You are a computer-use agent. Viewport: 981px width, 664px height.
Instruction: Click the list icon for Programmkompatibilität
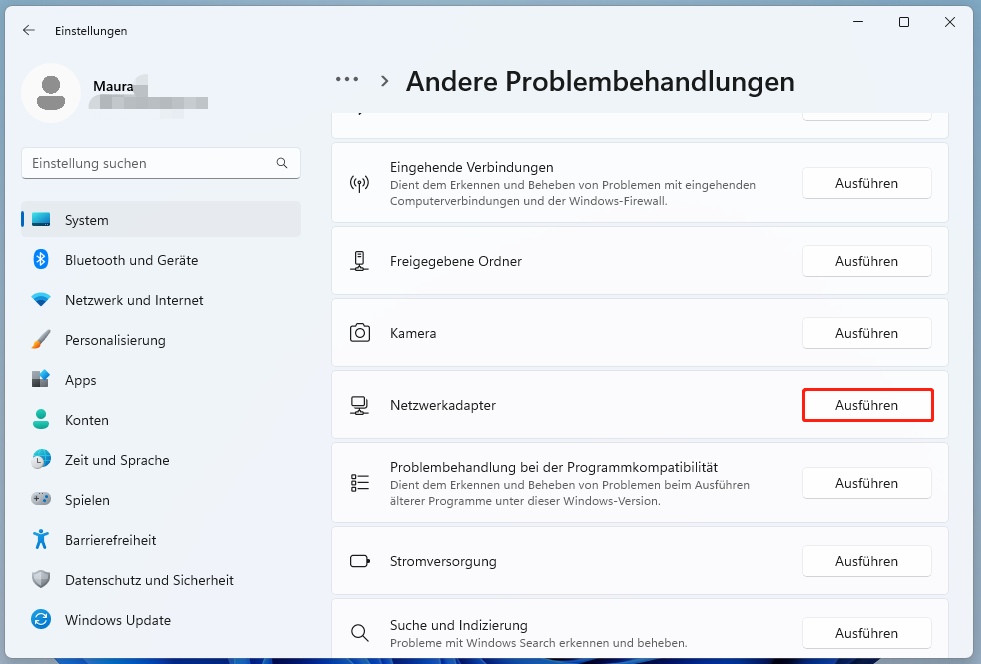360,483
